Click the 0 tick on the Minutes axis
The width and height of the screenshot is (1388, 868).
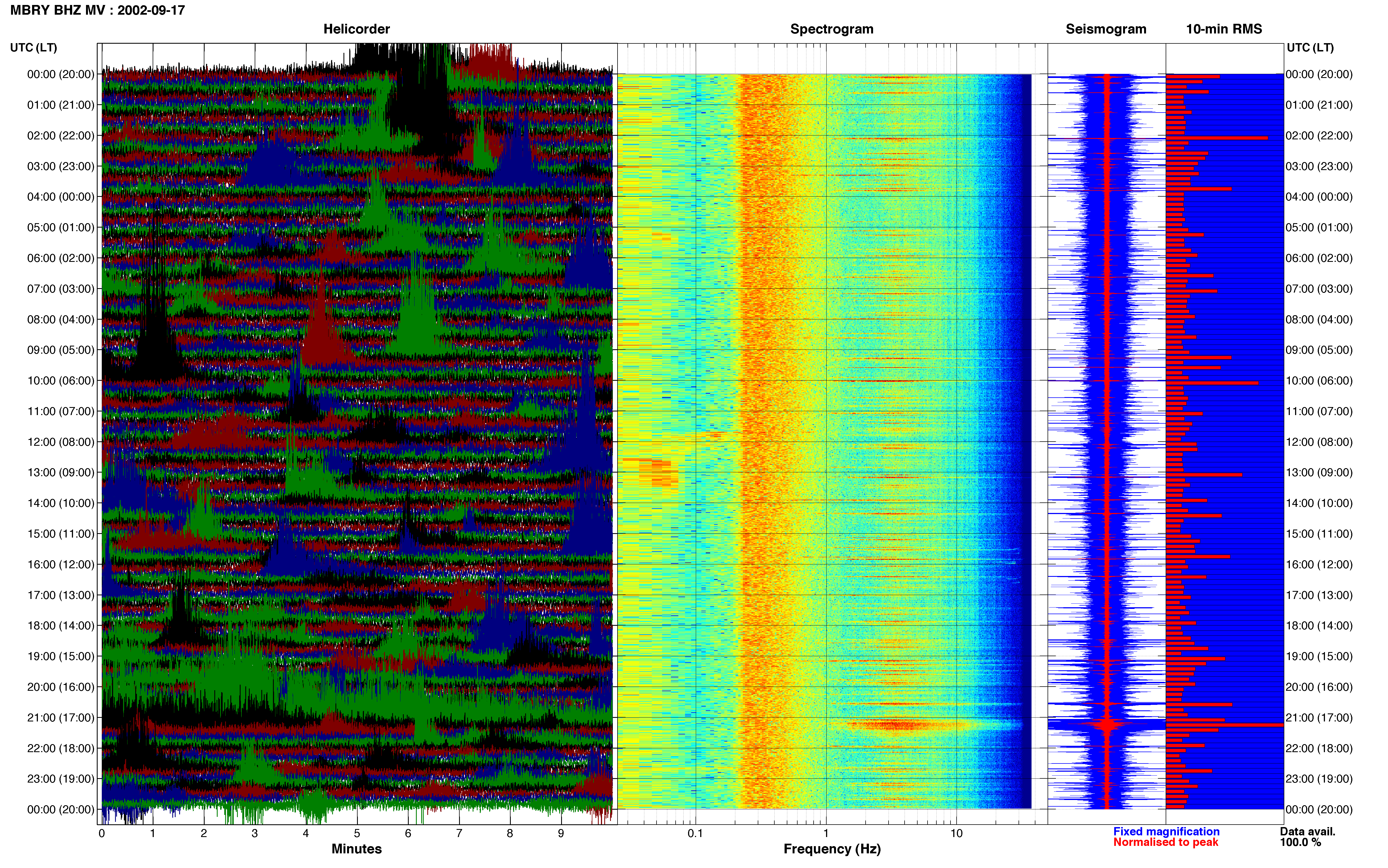[x=101, y=833]
